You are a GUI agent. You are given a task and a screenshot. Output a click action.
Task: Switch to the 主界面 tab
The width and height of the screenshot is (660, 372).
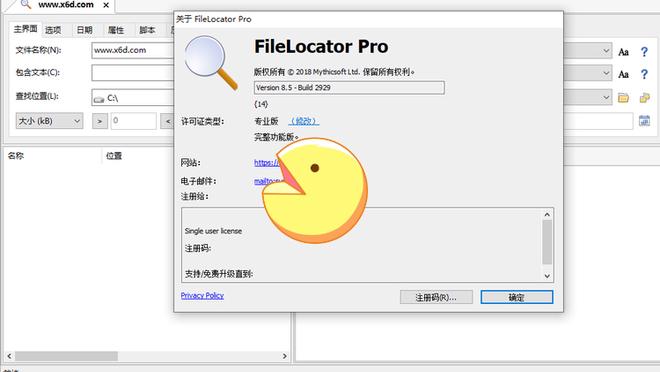pyautogui.click(x=25, y=29)
